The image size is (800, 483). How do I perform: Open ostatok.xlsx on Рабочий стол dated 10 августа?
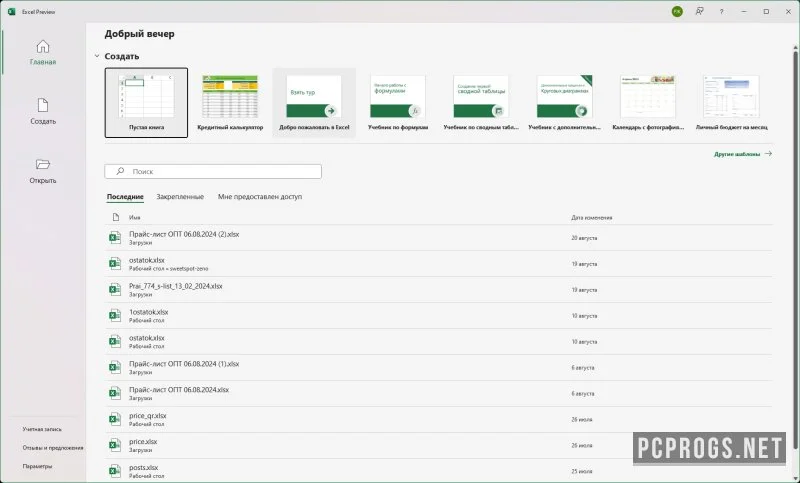pos(147,338)
